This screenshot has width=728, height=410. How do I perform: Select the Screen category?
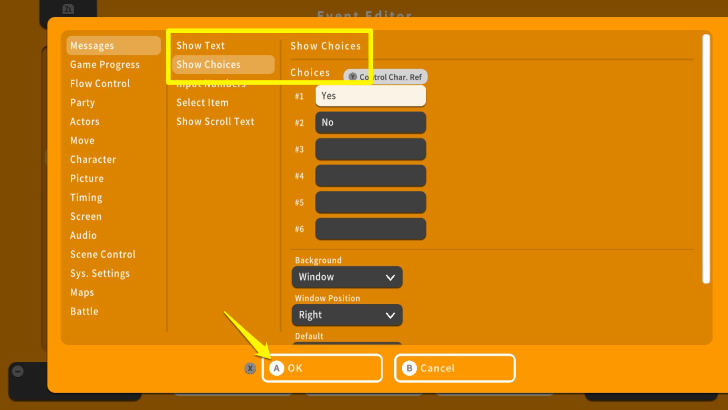click(86, 216)
